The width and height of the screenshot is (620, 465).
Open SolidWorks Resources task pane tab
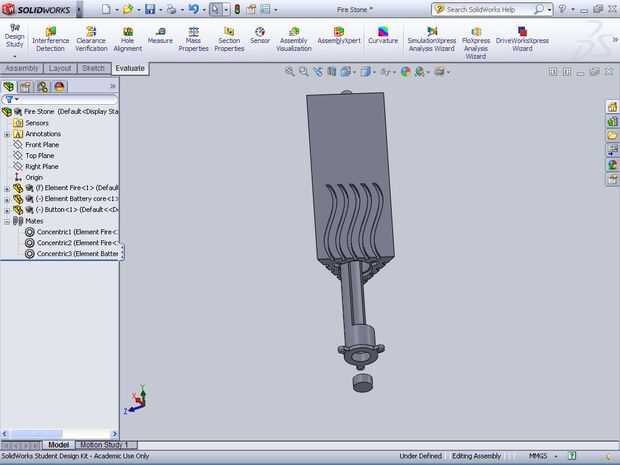612,107
